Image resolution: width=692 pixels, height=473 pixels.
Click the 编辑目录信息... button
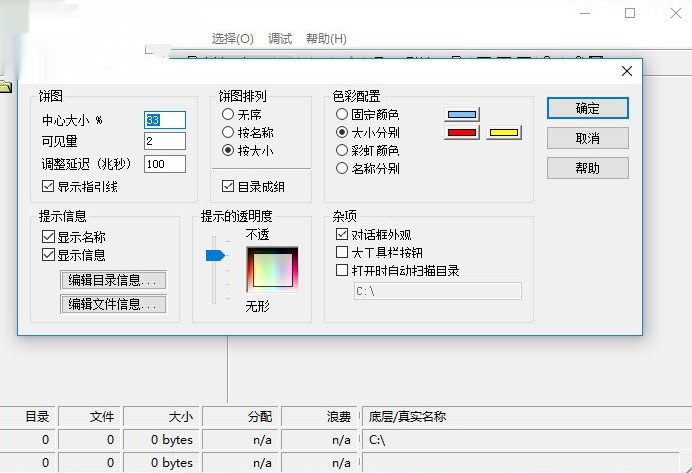(113, 280)
